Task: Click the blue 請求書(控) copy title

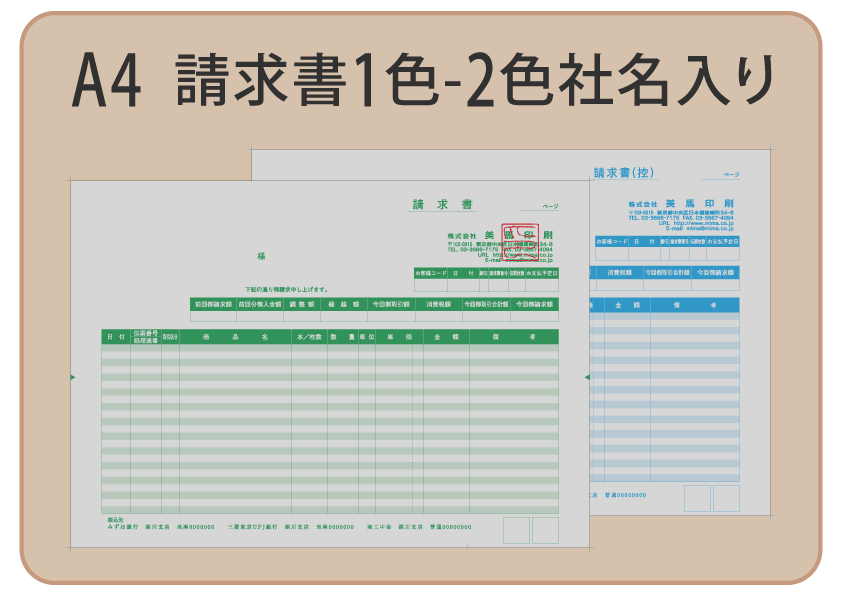Action: (625, 173)
